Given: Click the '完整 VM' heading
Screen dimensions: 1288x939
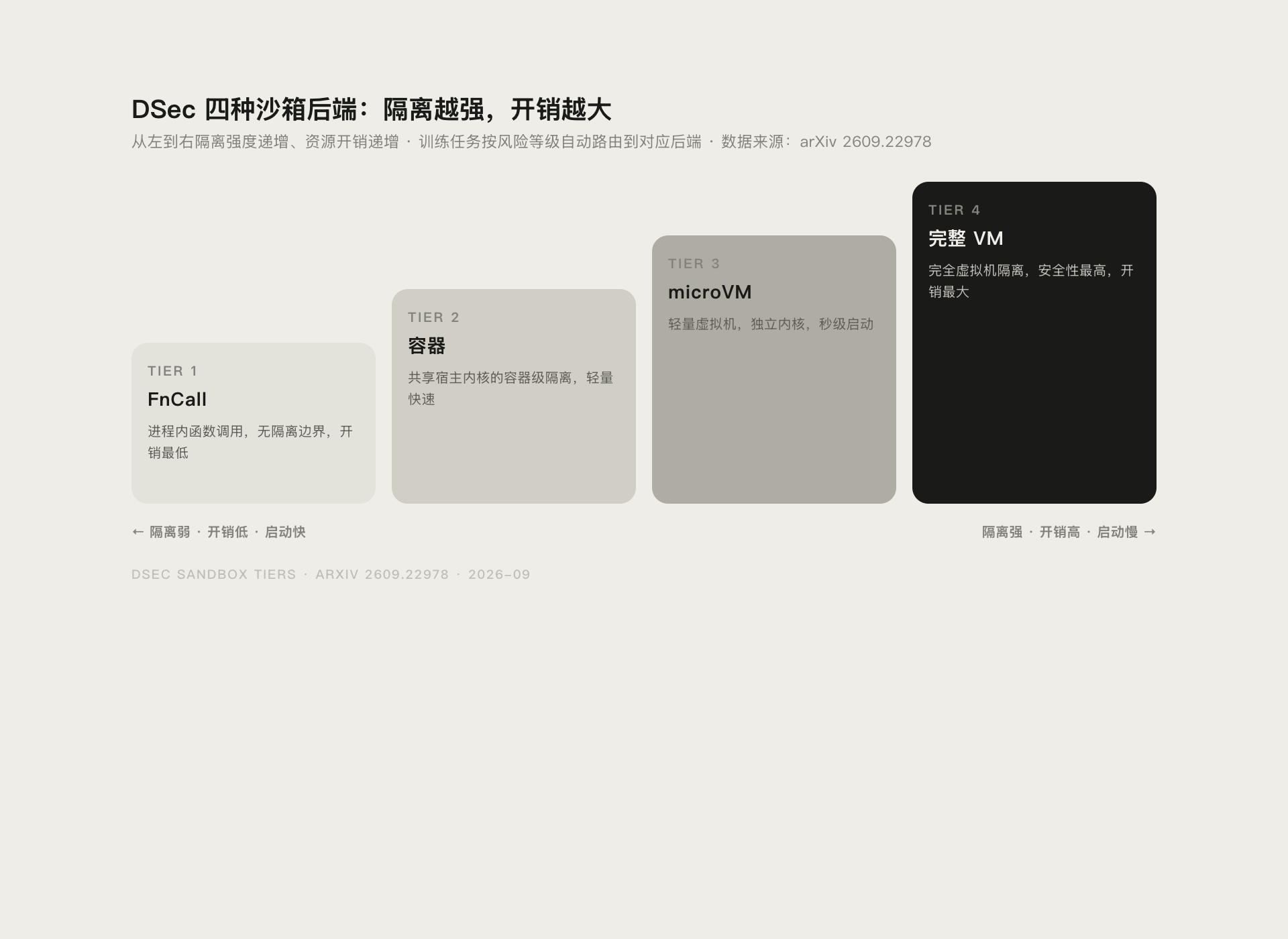Looking at the screenshot, I should click(x=966, y=238).
